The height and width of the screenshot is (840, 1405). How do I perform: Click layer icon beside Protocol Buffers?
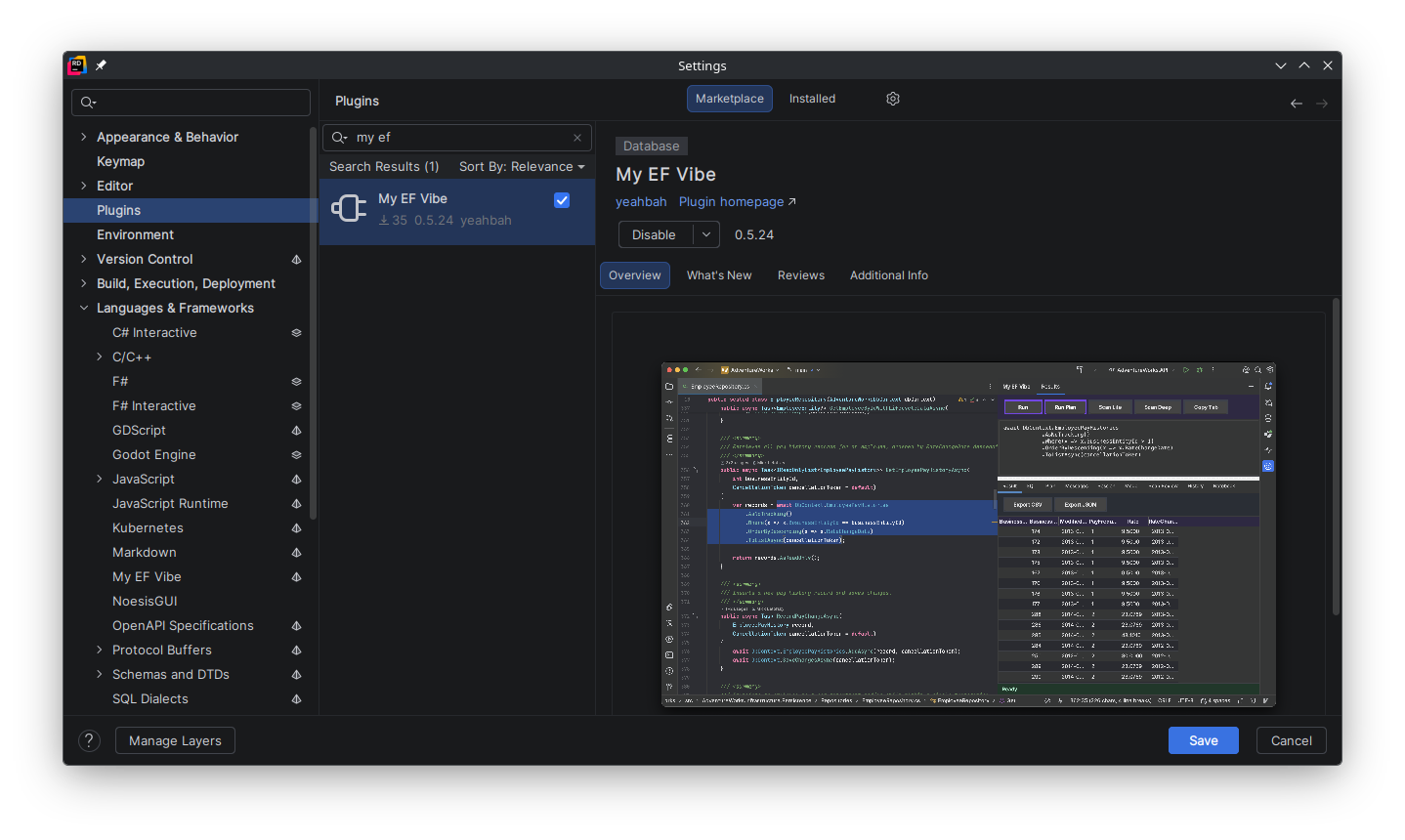coord(296,651)
